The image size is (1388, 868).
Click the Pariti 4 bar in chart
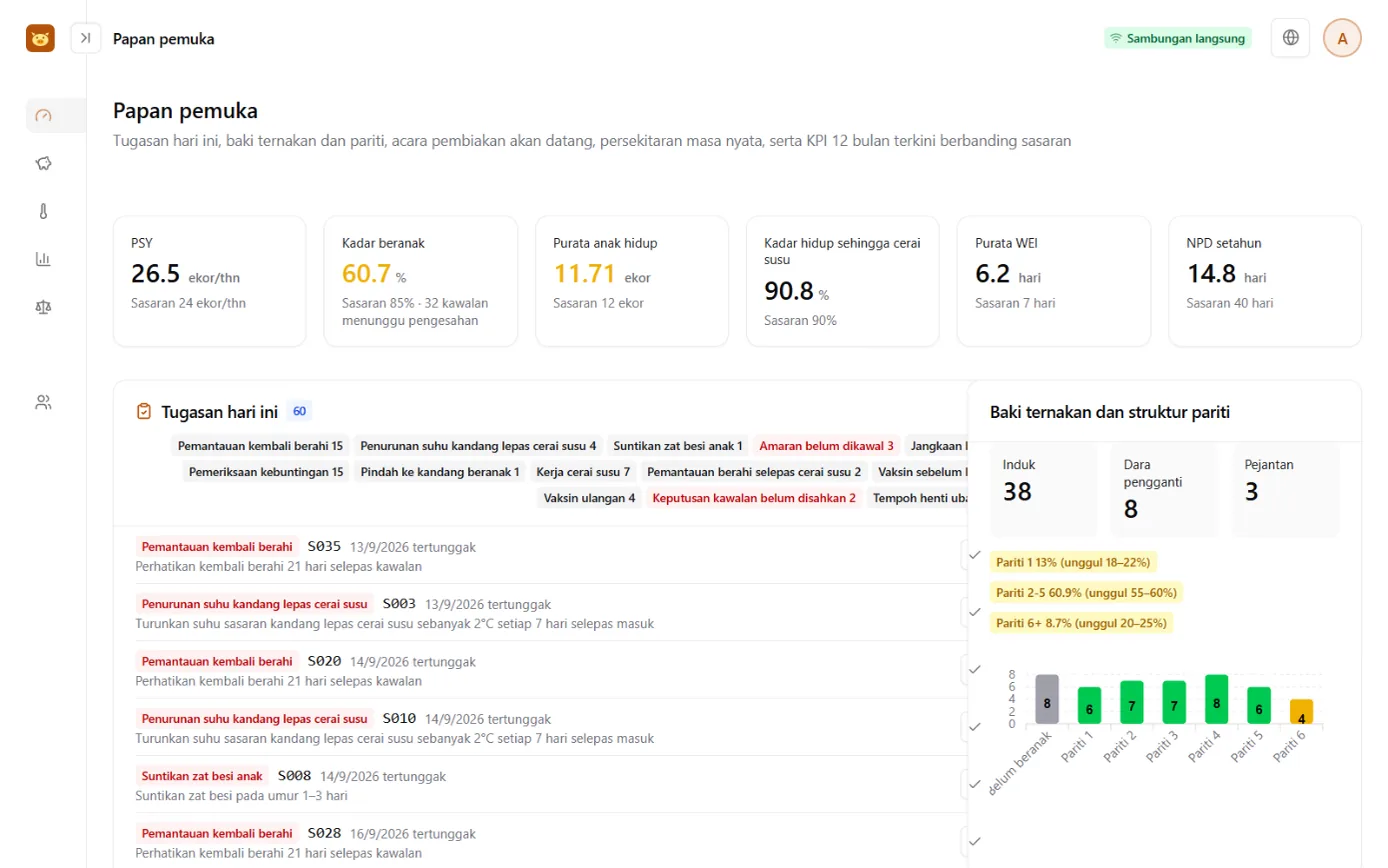coord(1216,699)
